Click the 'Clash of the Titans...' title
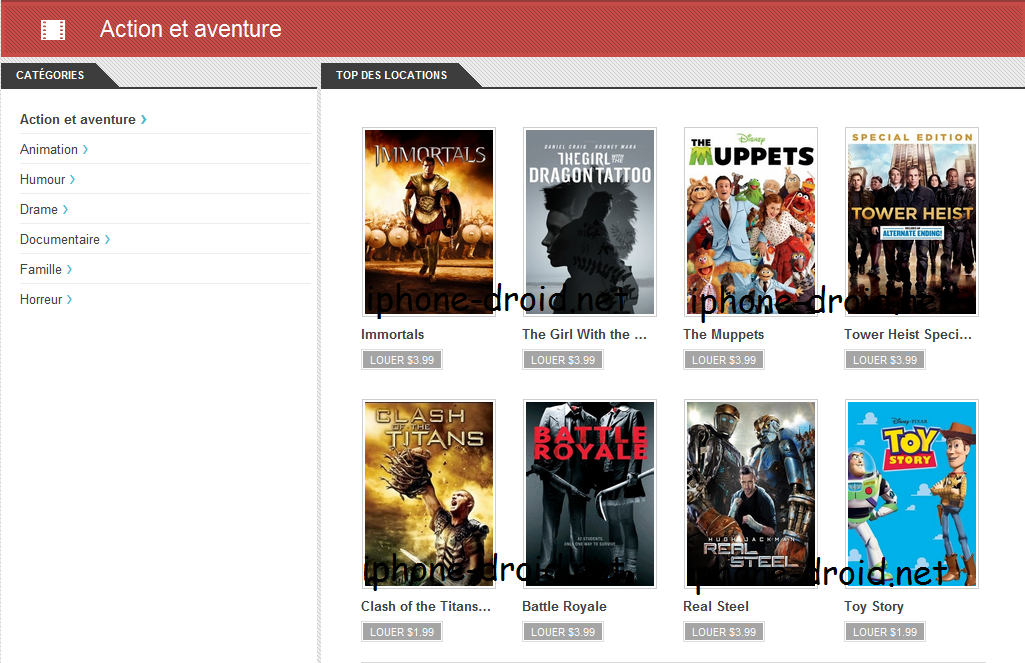The width and height of the screenshot is (1025, 663). coord(426,607)
